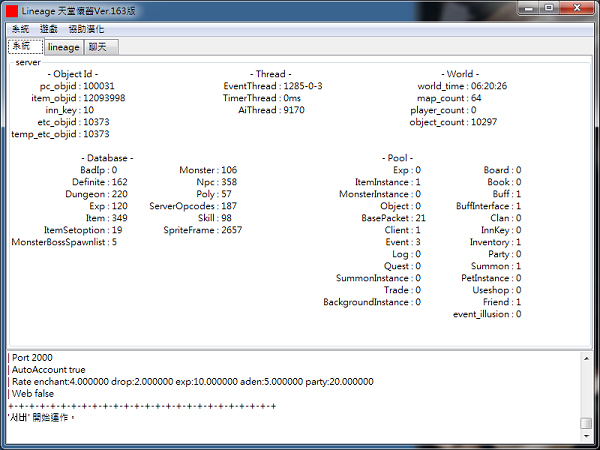
Task: Switch to the lineage tab
Action: [64, 47]
